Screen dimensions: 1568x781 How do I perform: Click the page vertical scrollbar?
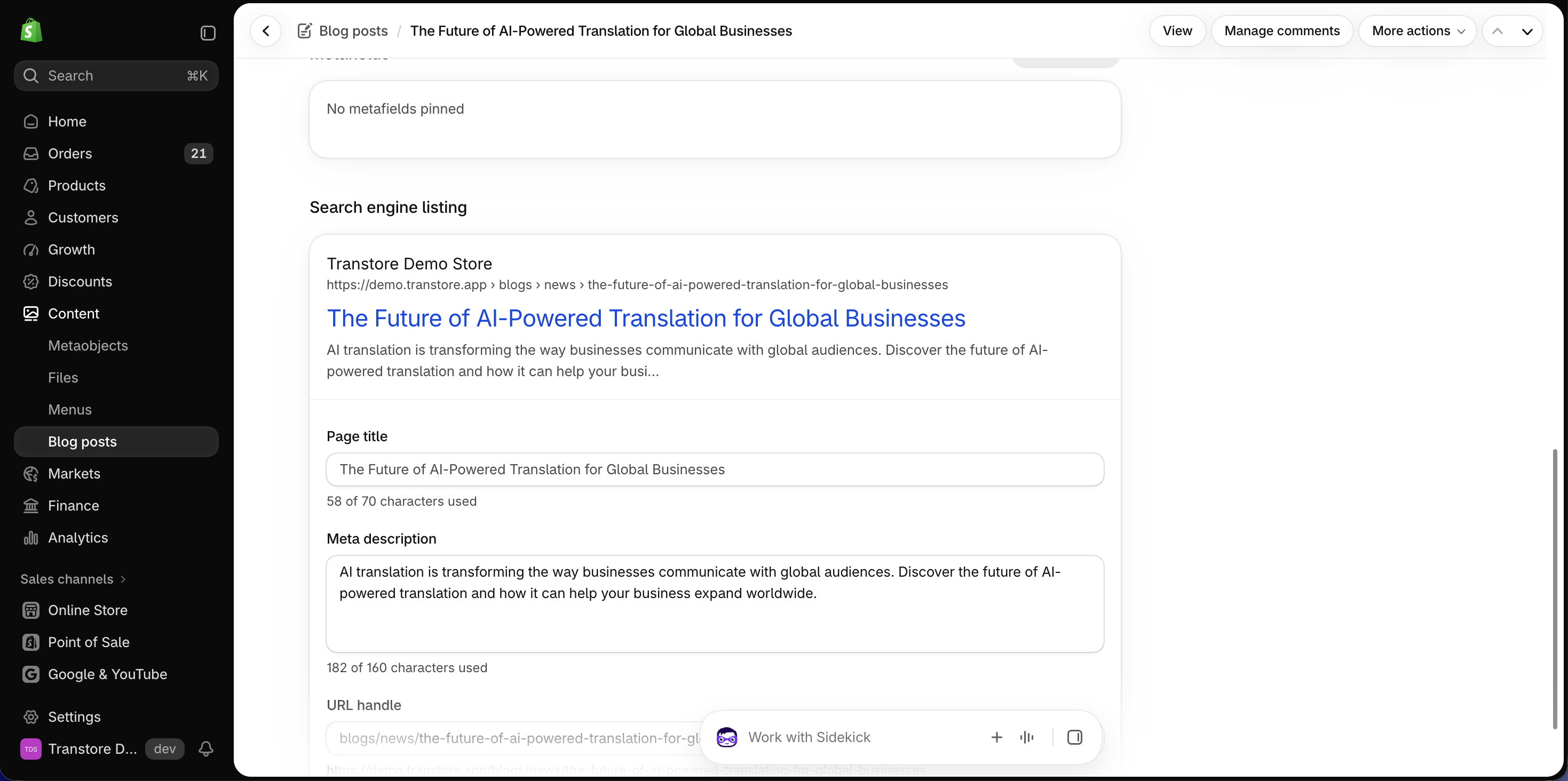[x=1555, y=589]
